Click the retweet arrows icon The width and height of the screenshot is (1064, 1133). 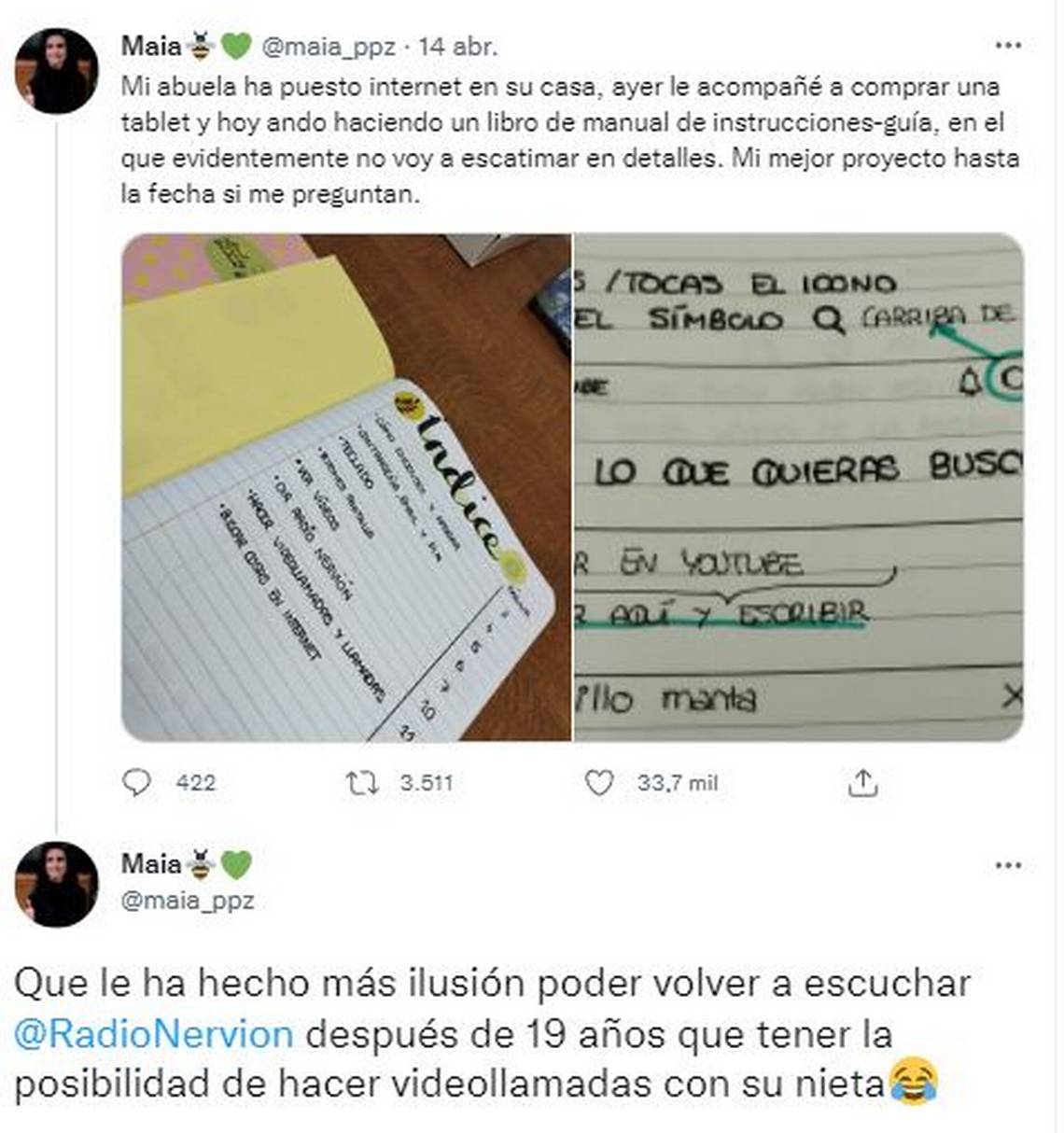pos(362,782)
